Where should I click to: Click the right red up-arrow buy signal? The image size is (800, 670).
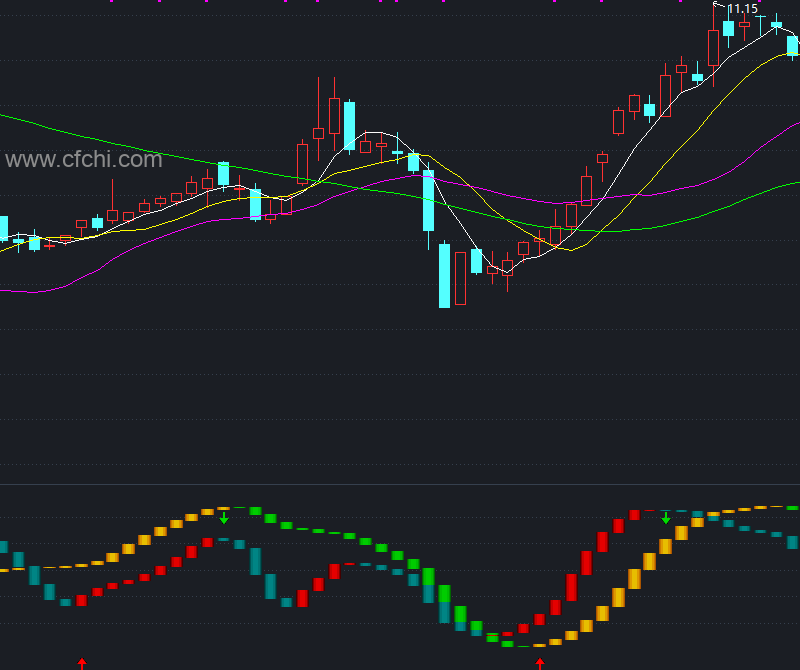pos(540,664)
